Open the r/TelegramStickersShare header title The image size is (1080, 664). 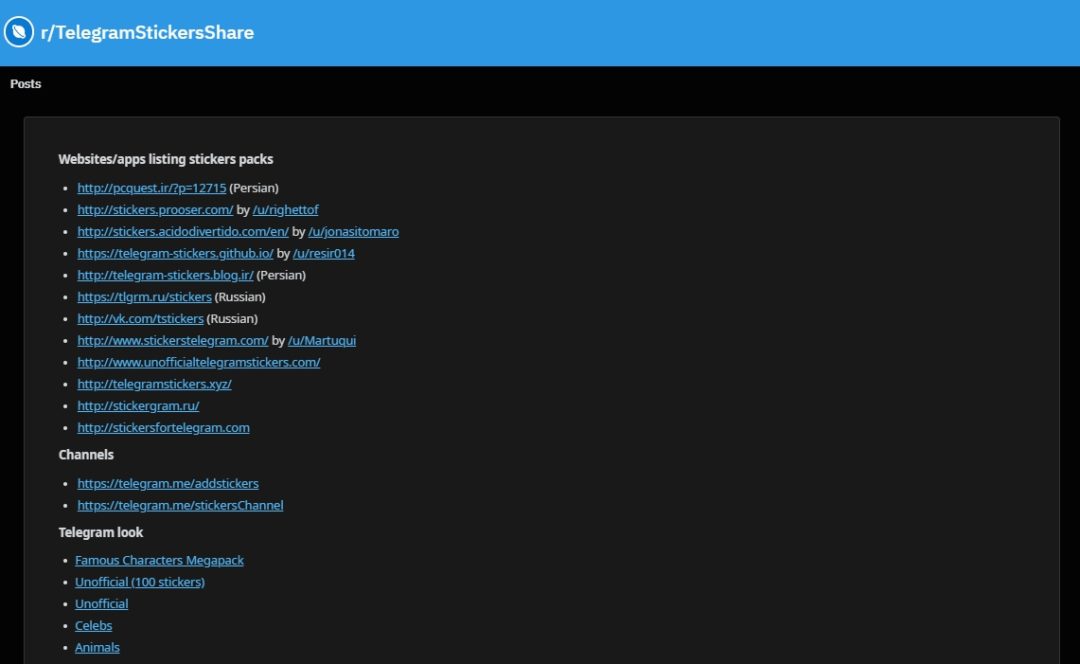pyautogui.click(x=147, y=32)
